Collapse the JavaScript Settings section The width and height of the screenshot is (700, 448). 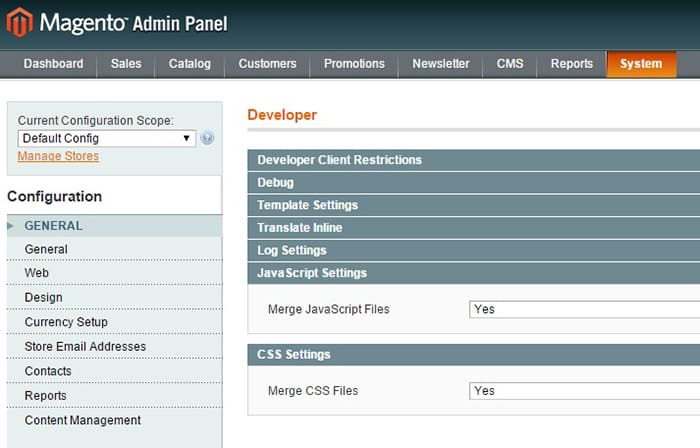(311, 273)
